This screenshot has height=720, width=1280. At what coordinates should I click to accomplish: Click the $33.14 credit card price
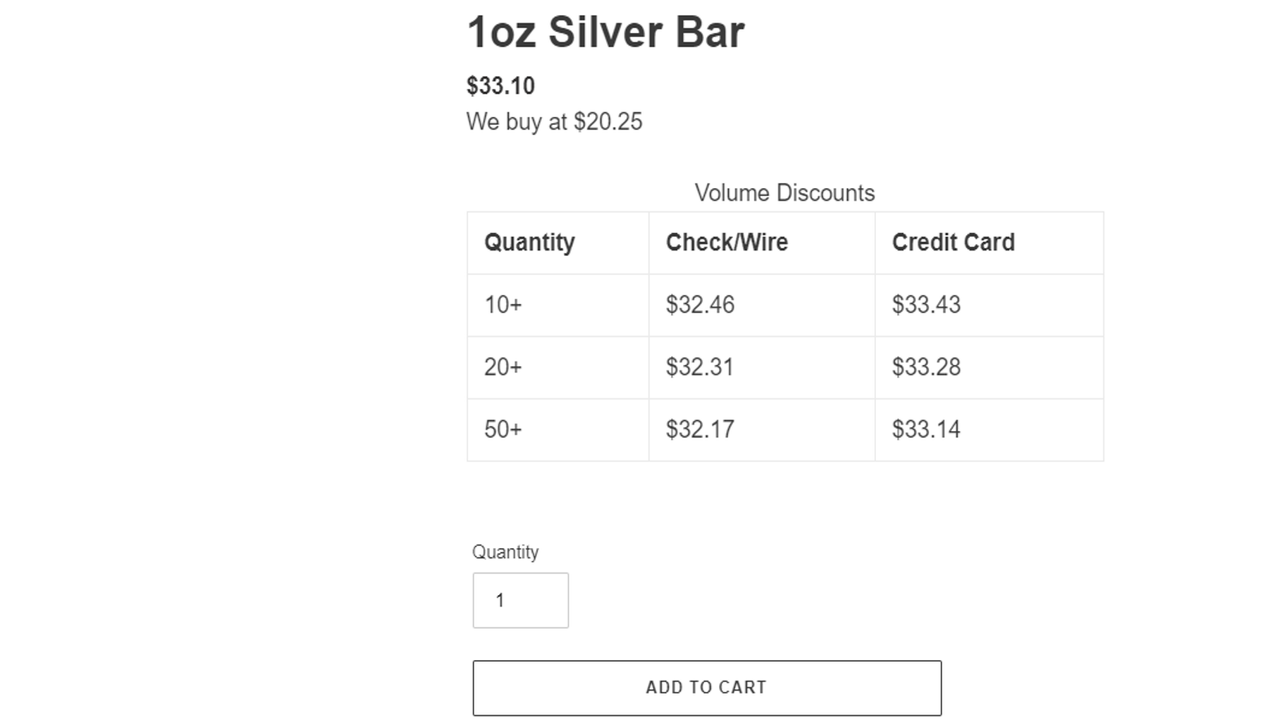(926, 429)
